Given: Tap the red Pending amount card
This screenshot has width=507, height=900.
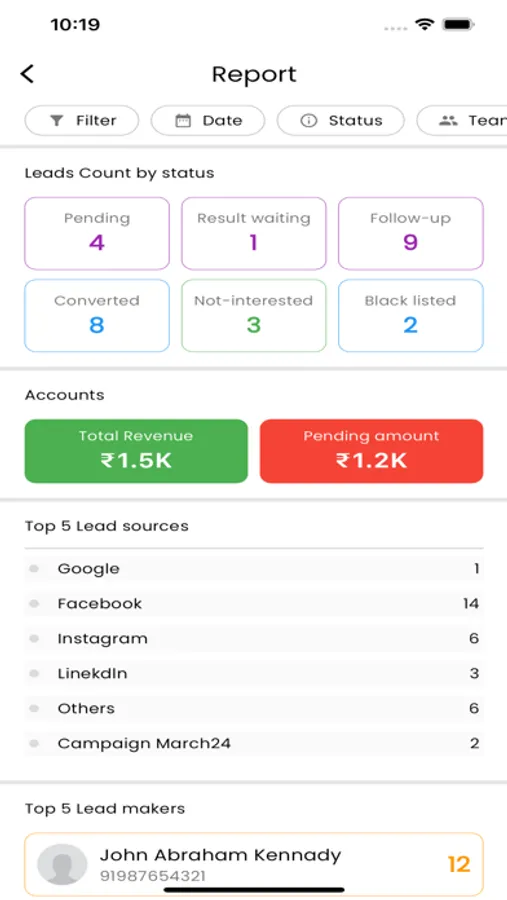Looking at the screenshot, I should point(371,451).
